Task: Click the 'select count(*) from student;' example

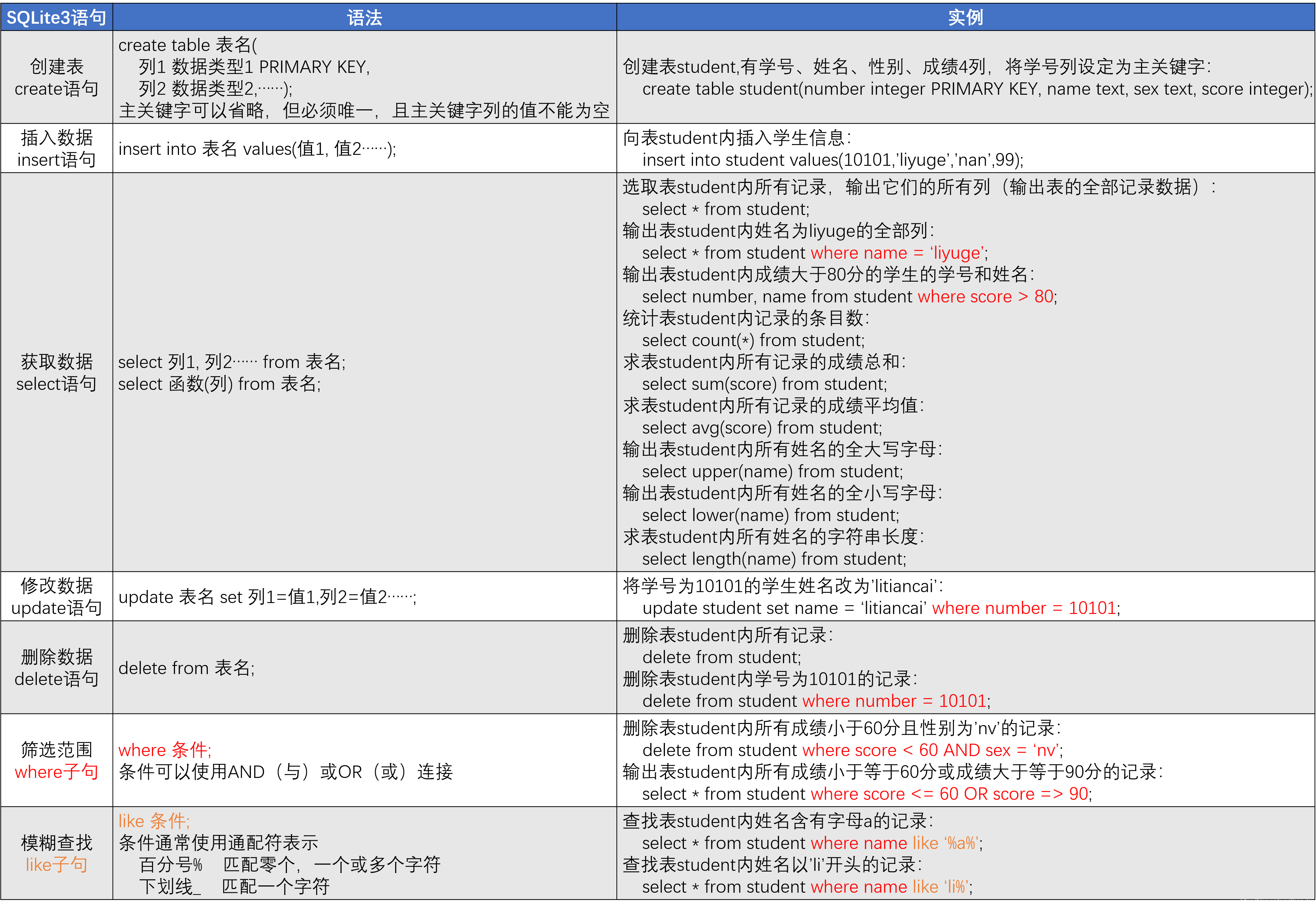Action: [753, 340]
